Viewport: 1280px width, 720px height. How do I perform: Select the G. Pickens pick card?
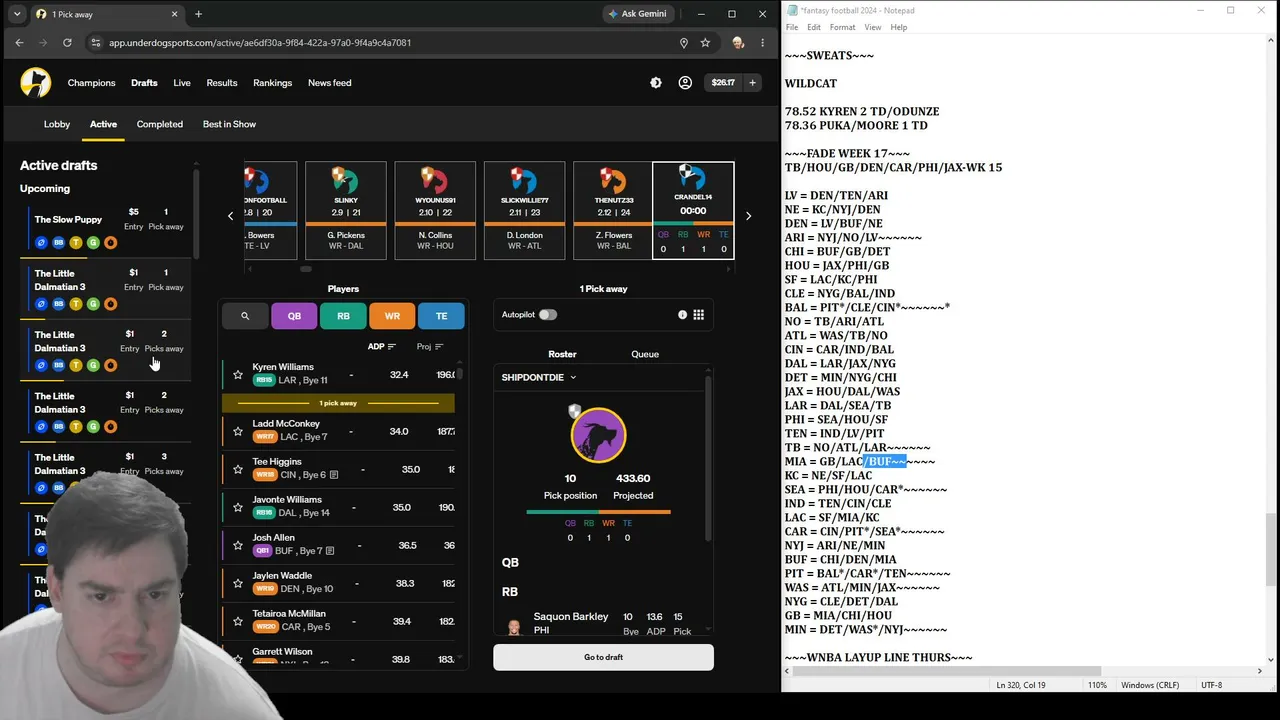point(346,210)
